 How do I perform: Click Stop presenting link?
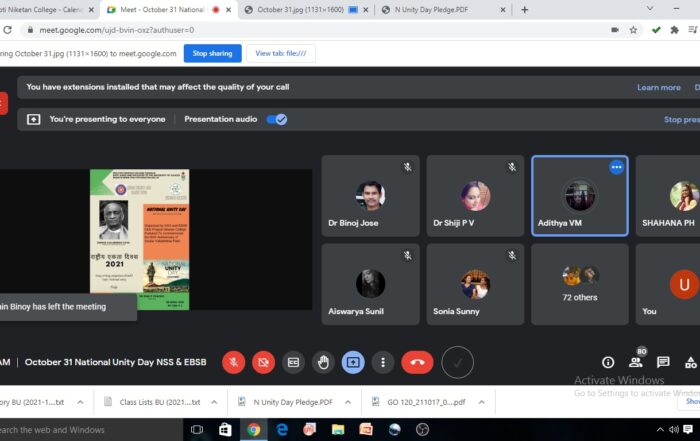point(681,120)
